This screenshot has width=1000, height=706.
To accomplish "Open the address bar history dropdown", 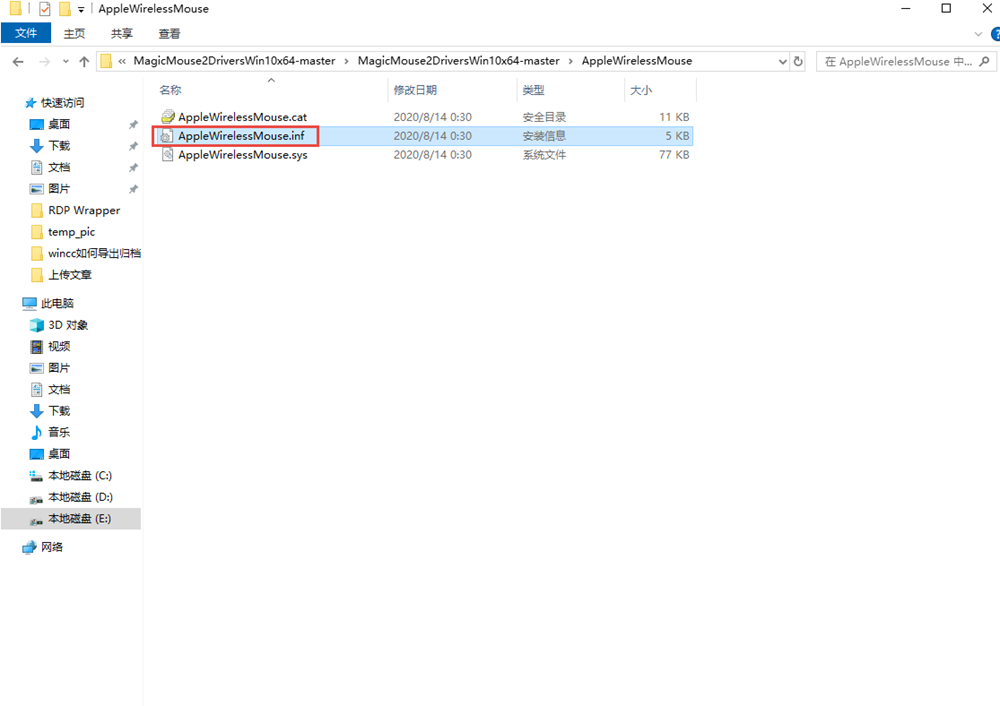I will pyautogui.click(x=782, y=61).
